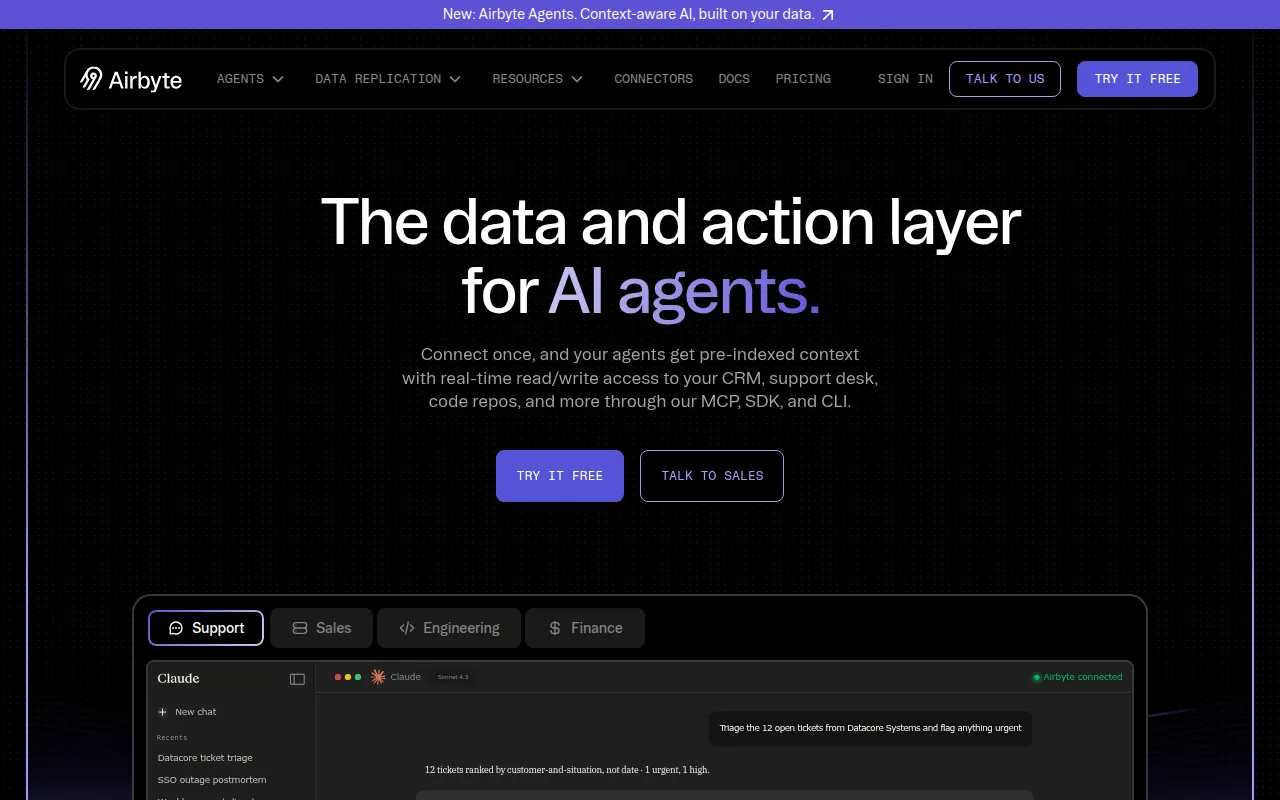The height and width of the screenshot is (800, 1280).
Task: Click the 'Connect once' hero description paragraph
Action: click(x=640, y=378)
